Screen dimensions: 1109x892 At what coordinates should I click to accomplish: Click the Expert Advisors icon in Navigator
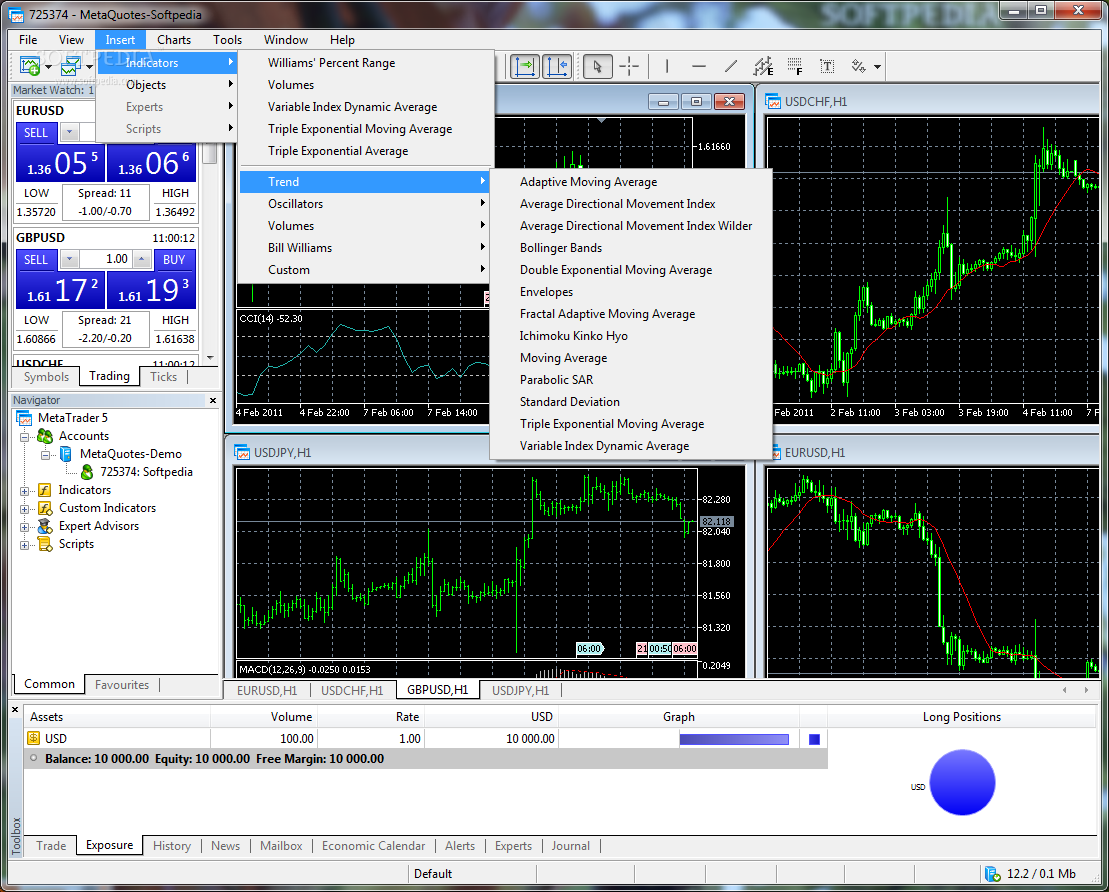tap(45, 526)
